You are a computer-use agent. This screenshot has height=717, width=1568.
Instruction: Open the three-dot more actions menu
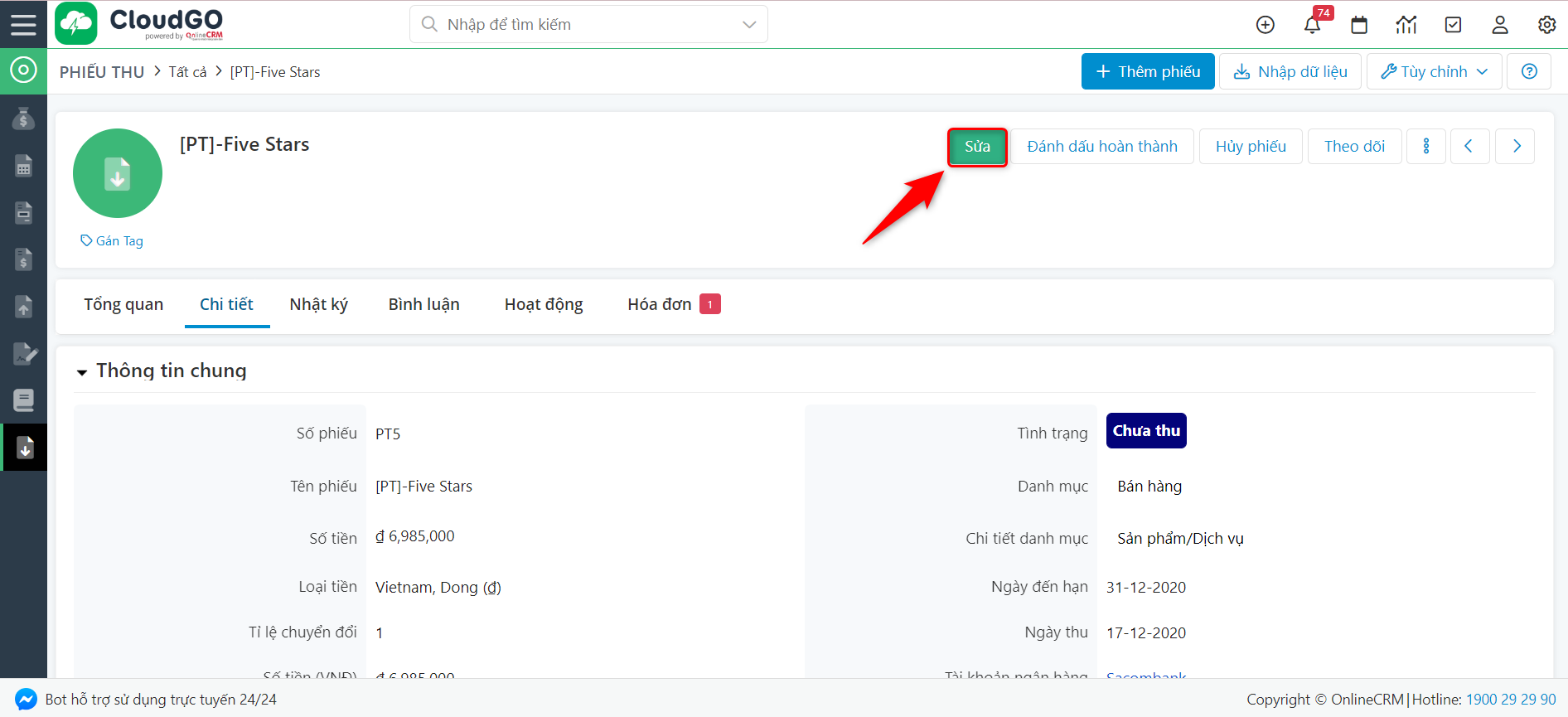1426,147
